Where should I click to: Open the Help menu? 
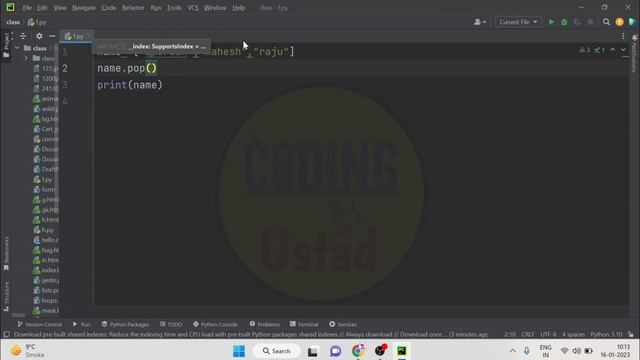pyautogui.click(x=238, y=8)
